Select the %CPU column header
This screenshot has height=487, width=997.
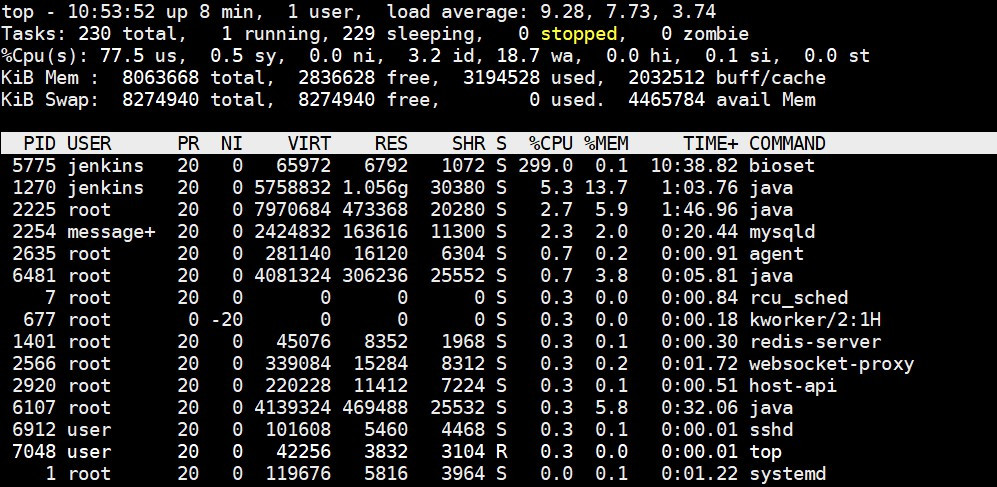pyautogui.click(x=551, y=144)
